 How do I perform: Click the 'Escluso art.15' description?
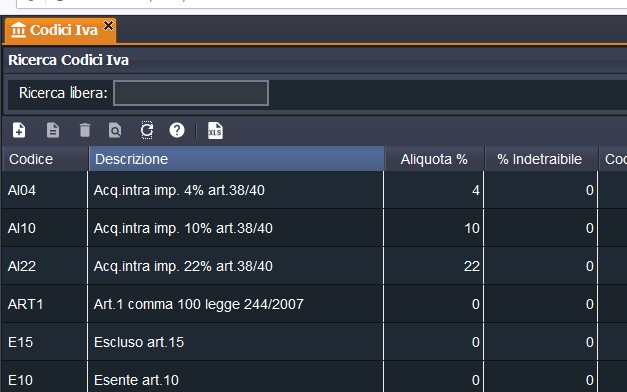(139, 342)
